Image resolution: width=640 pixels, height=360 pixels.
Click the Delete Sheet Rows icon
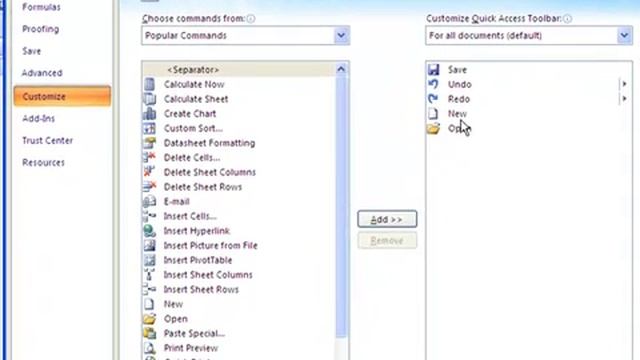(149, 187)
